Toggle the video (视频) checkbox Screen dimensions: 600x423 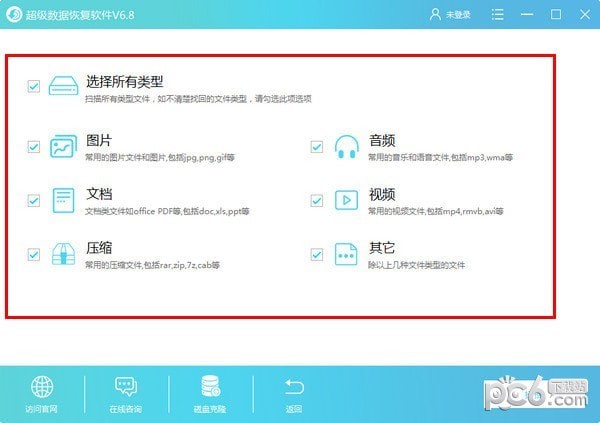point(317,200)
